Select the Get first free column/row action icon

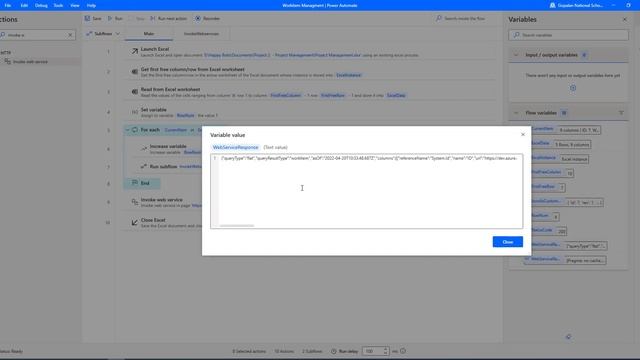pos(134,72)
